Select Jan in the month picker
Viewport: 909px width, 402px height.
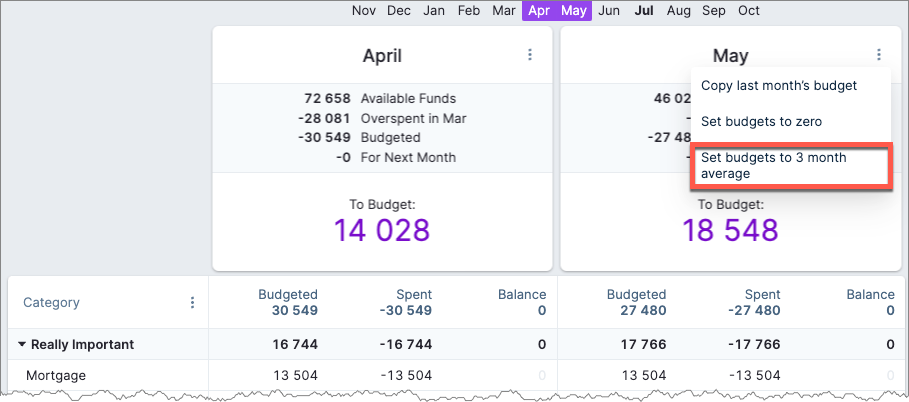pyautogui.click(x=434, y=11)
